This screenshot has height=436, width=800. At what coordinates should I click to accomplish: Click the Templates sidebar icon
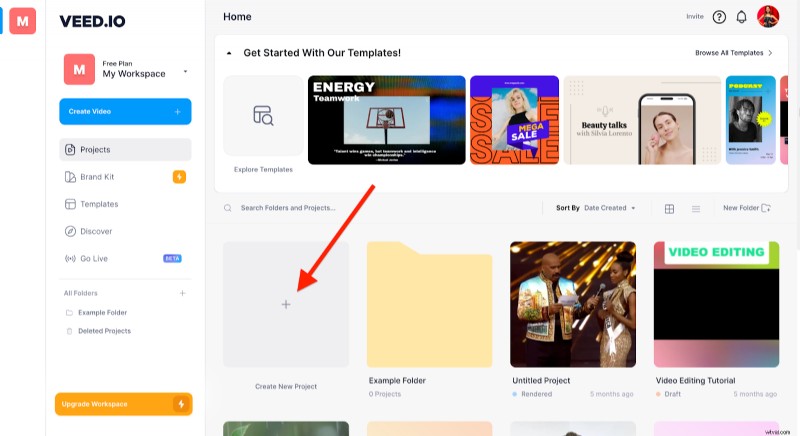[70, 204]
